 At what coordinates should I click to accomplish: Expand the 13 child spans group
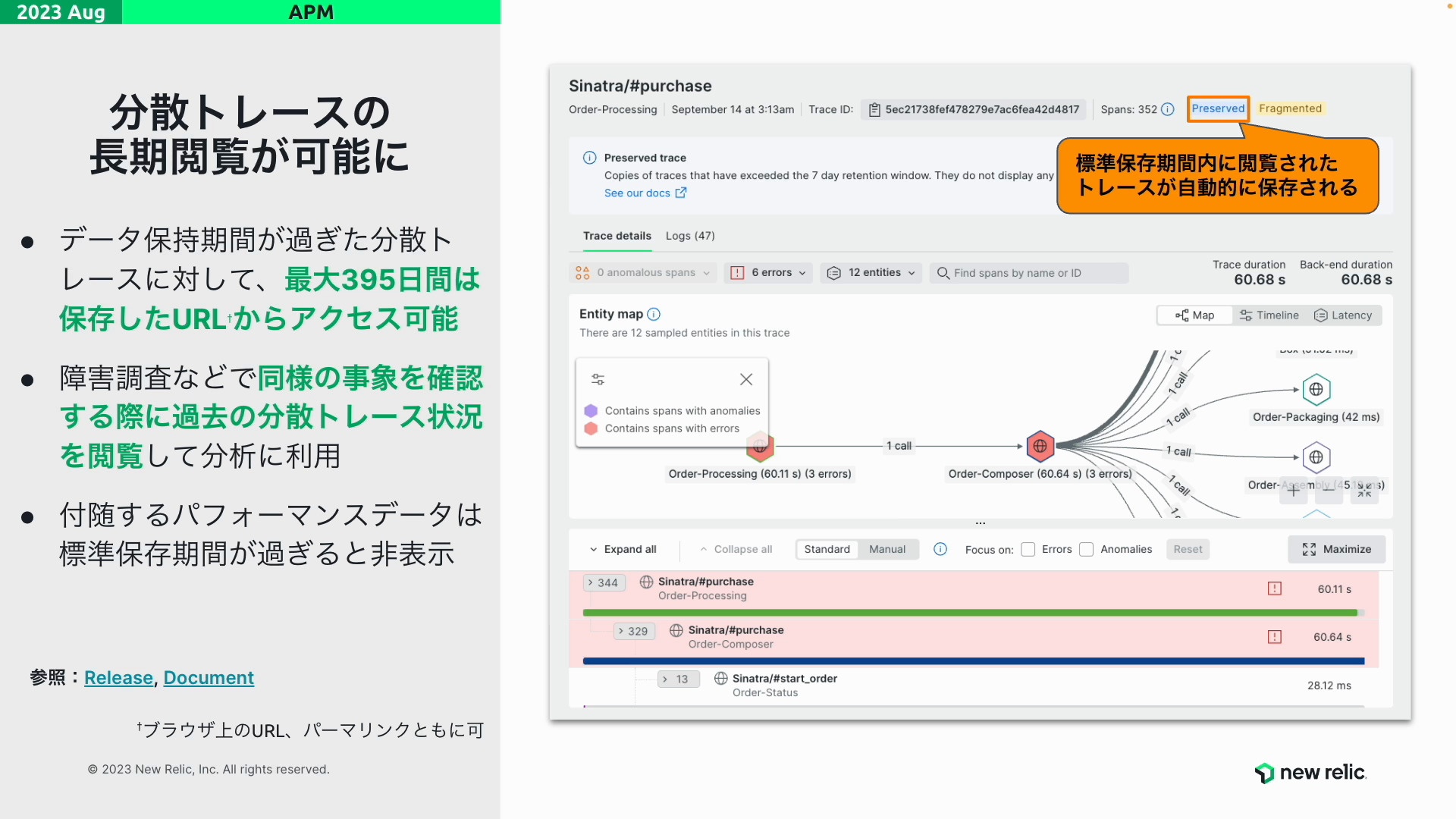(x=678, y=679)
